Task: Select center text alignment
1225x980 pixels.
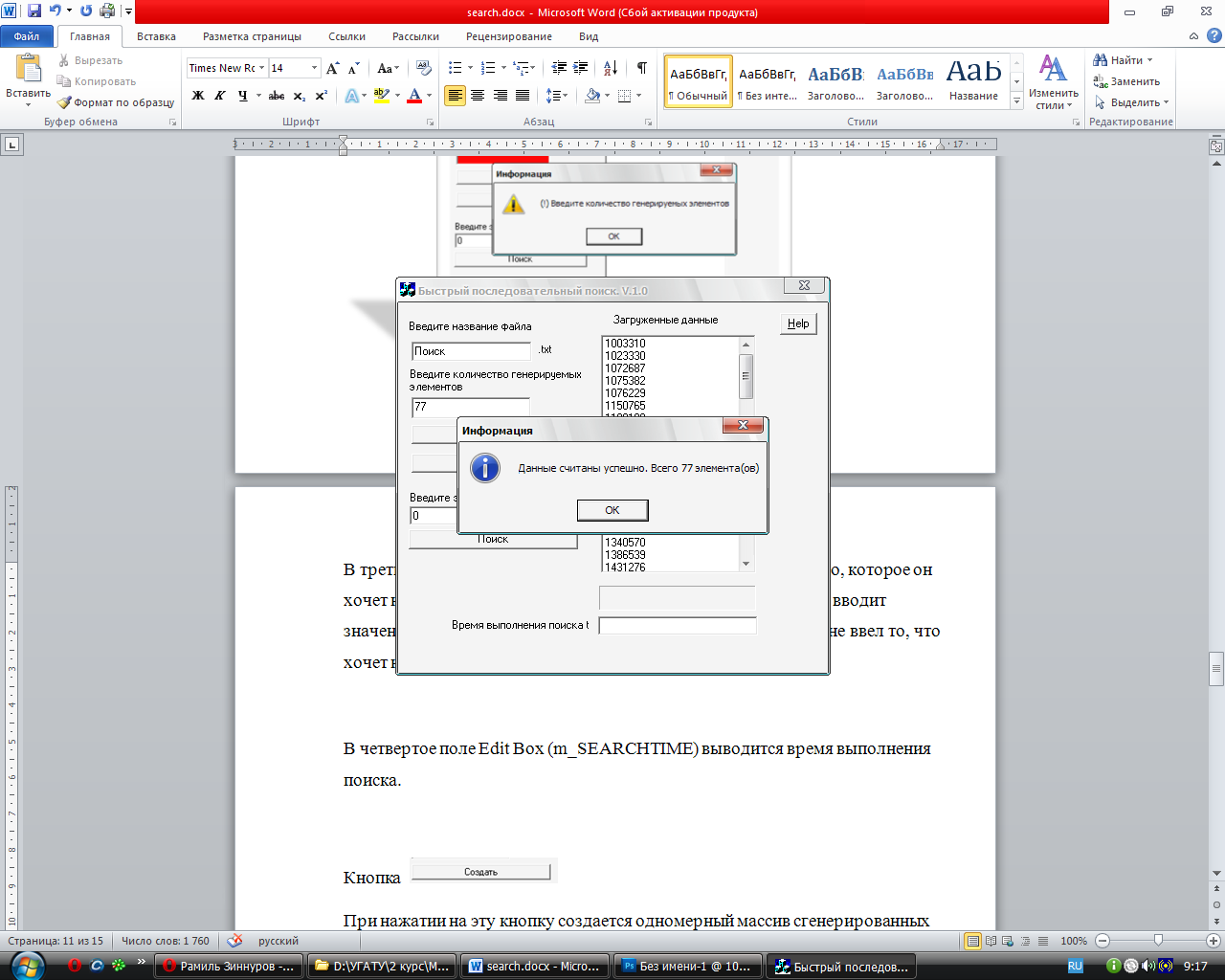Action: coord(478,96)
